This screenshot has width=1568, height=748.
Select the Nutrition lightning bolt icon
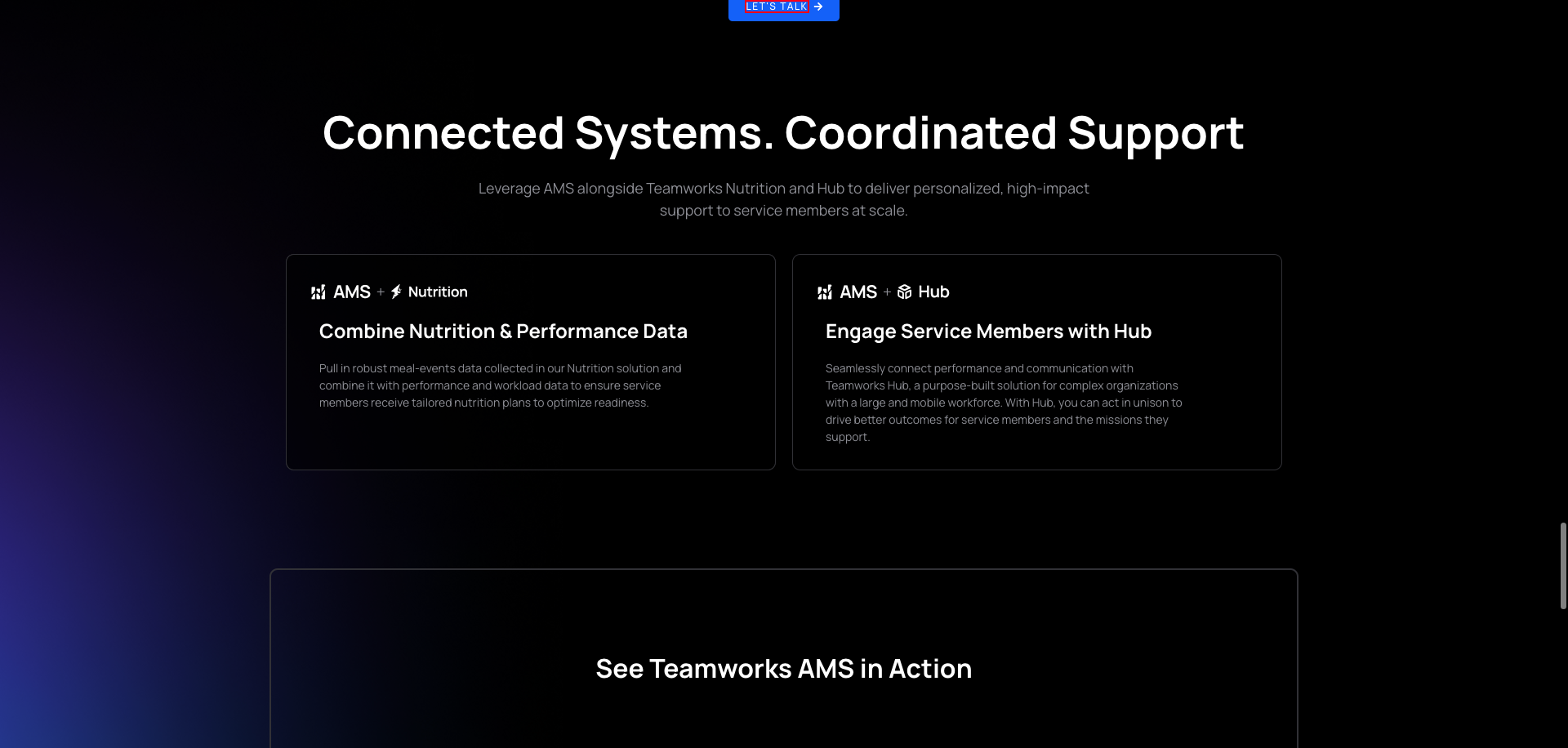(x=396, y=292)
